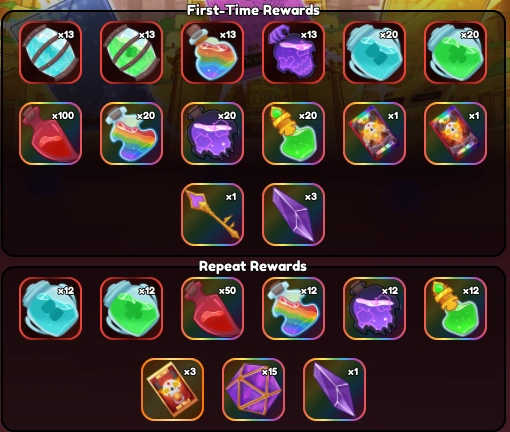Click the x20 blue jar potion
The width and height of the screenshot is (510, 432).
374,53
